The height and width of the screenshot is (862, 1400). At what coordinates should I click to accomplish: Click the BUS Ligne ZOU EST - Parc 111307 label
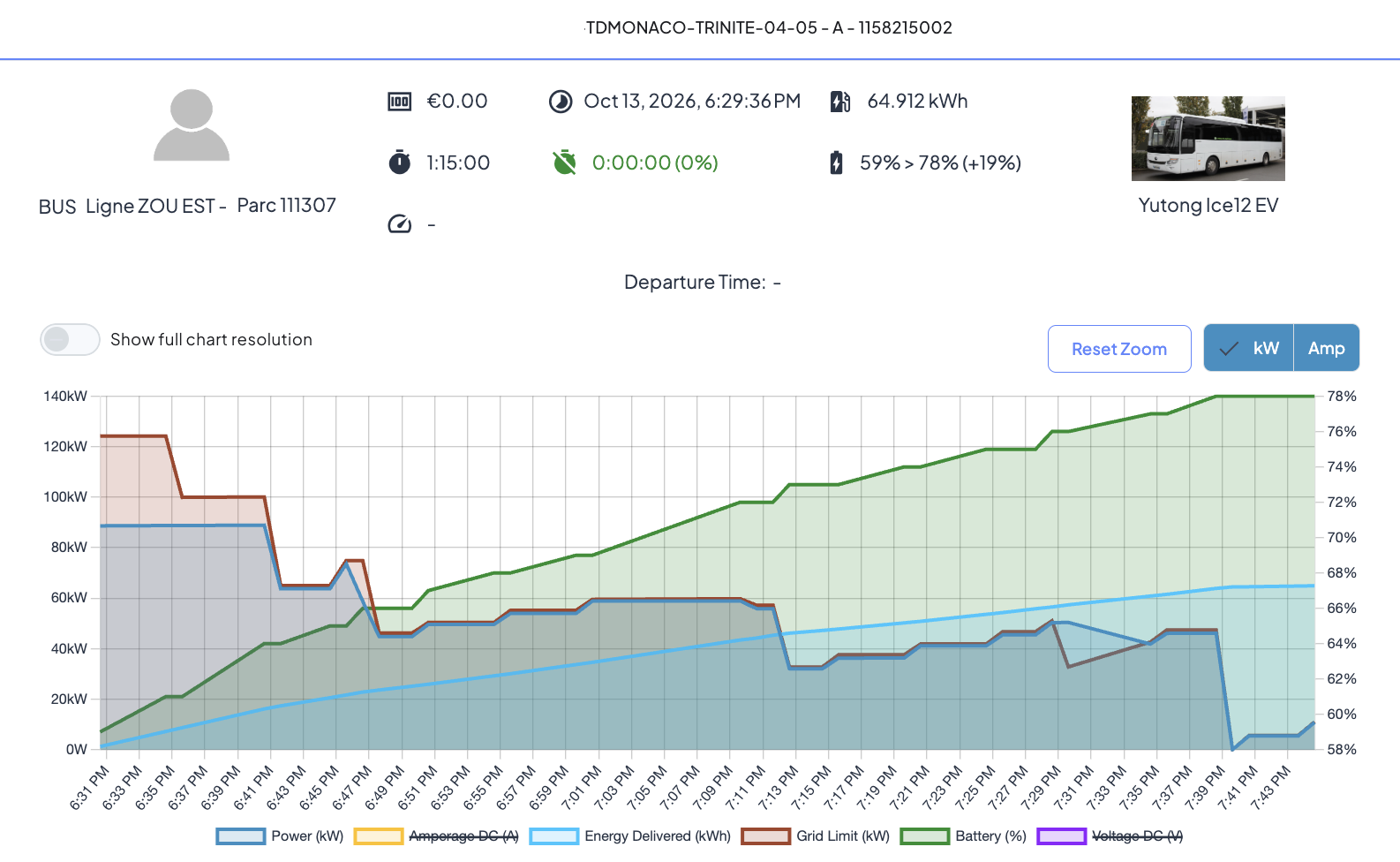point(187,206)
